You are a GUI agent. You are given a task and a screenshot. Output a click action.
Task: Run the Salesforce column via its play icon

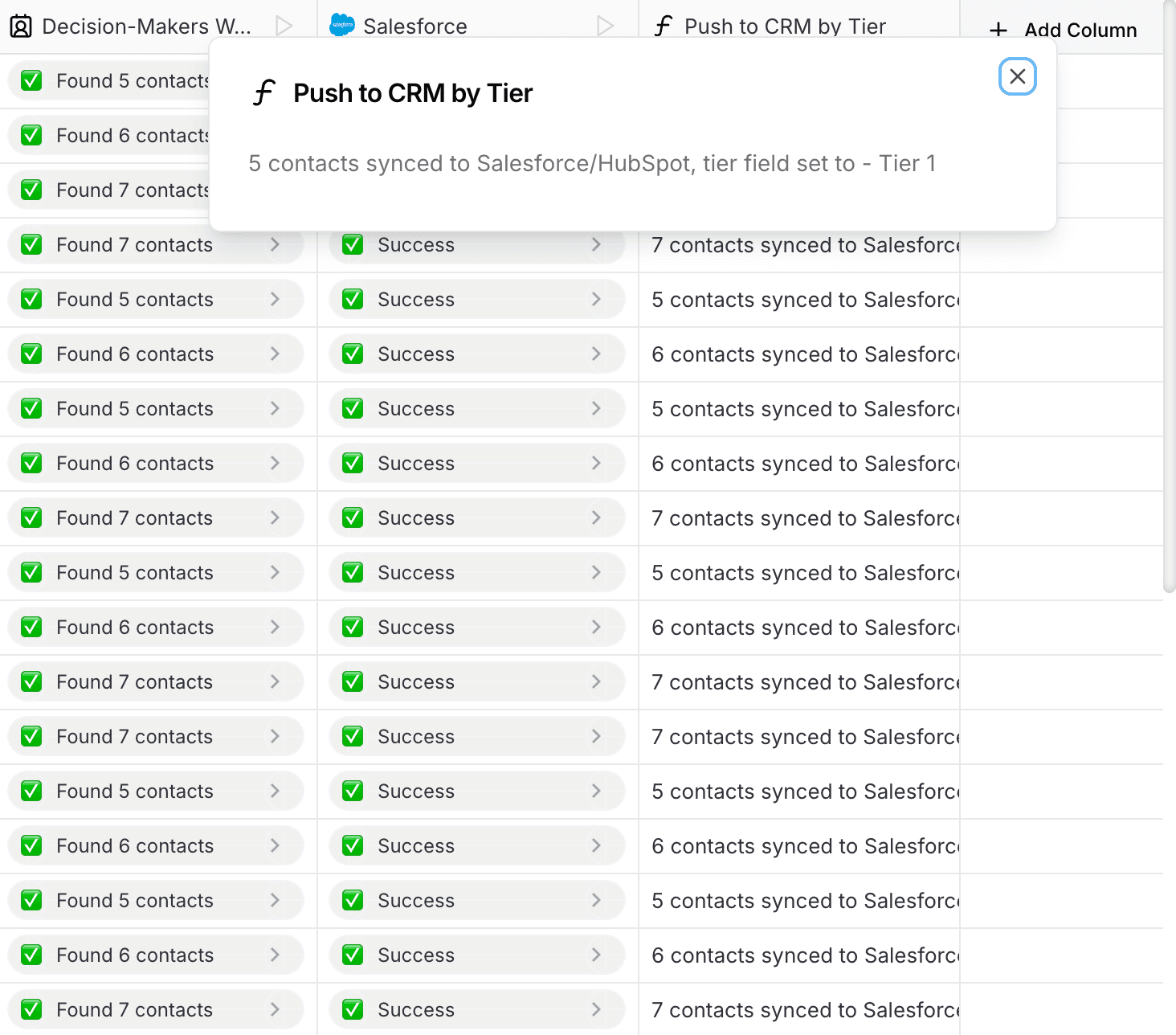point(605,27)
